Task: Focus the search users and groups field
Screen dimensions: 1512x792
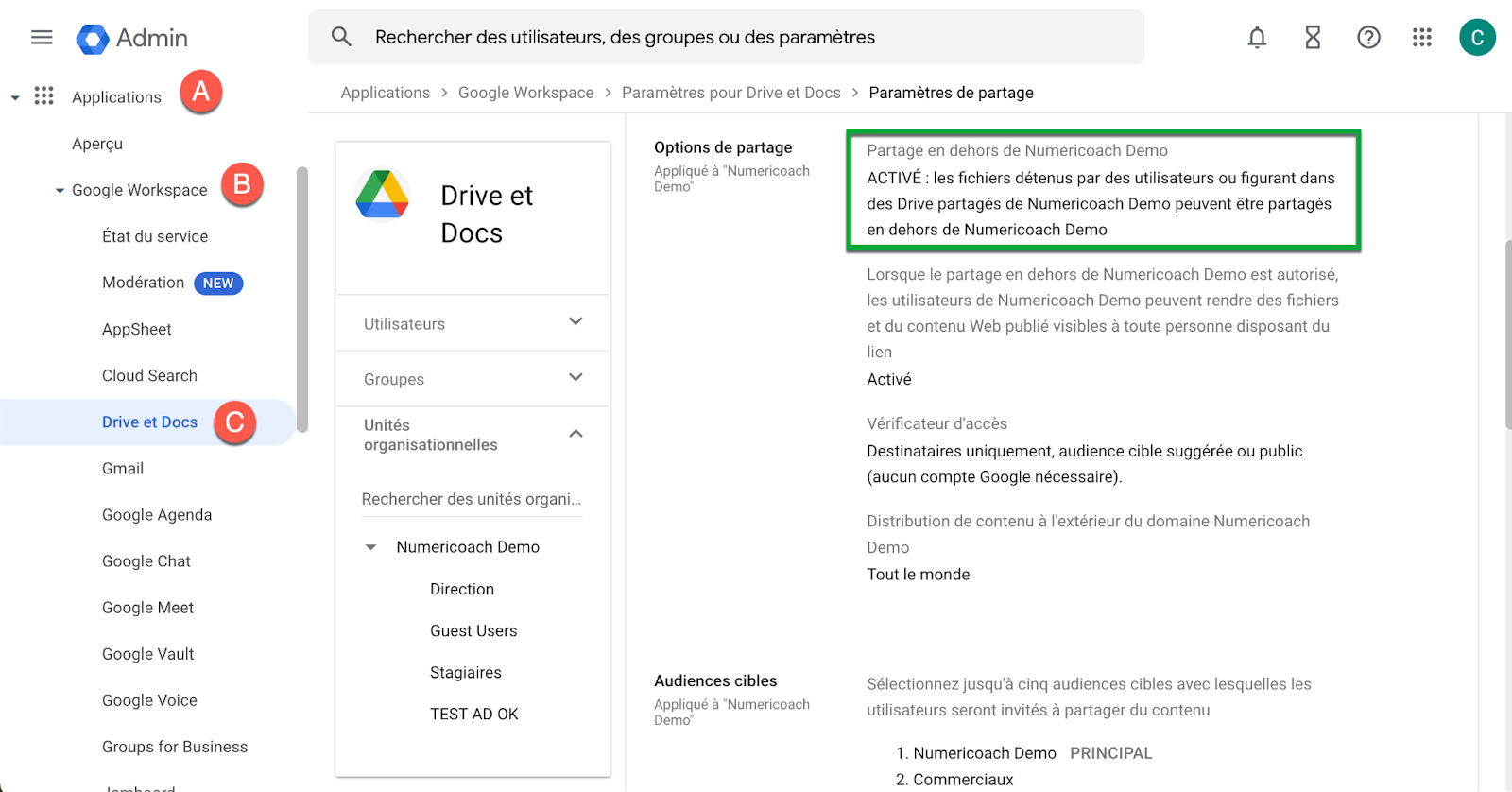Action: pos(726,37)
